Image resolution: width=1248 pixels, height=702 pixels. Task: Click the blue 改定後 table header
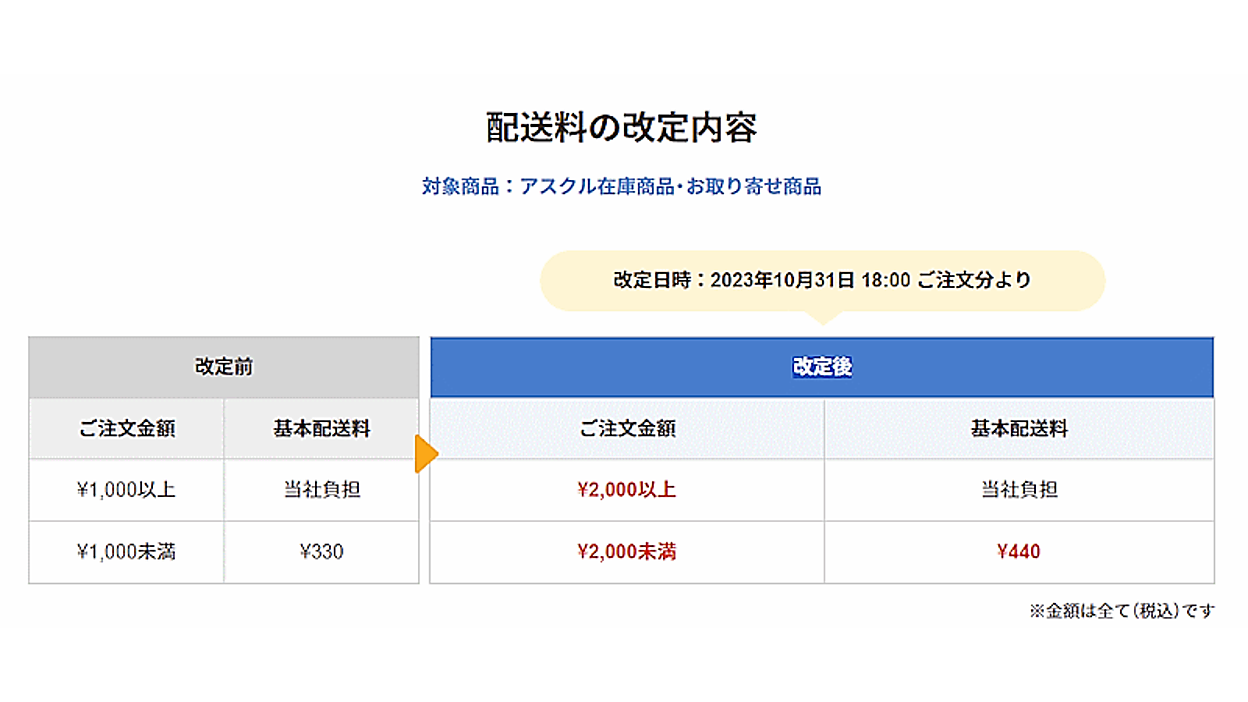click(822, 367)
